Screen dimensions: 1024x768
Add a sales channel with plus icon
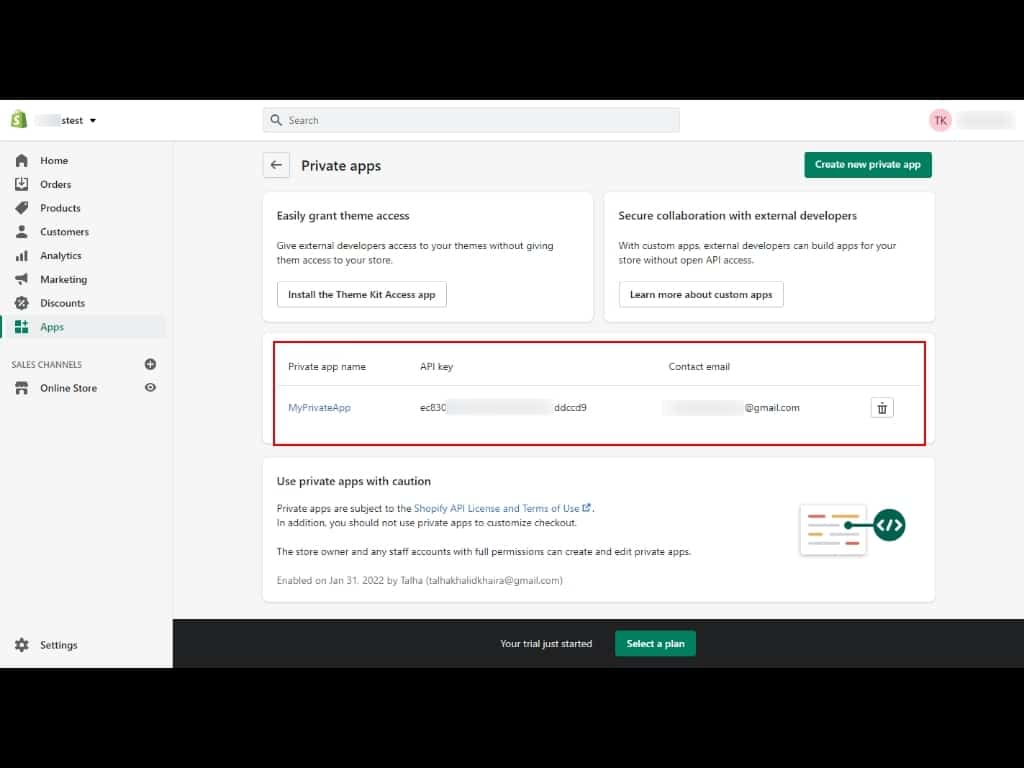[x=150, y=365]
